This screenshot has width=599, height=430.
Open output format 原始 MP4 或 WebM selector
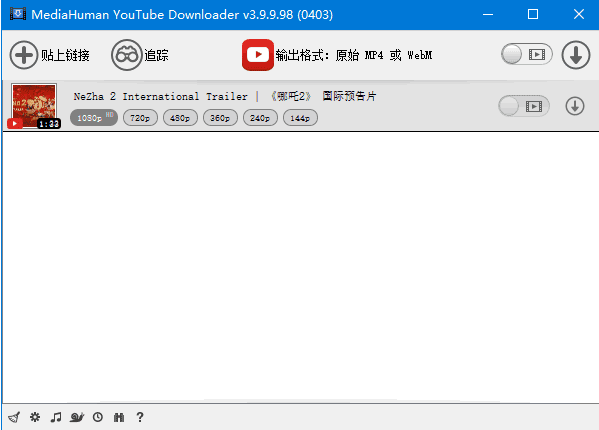click(354, 55)
